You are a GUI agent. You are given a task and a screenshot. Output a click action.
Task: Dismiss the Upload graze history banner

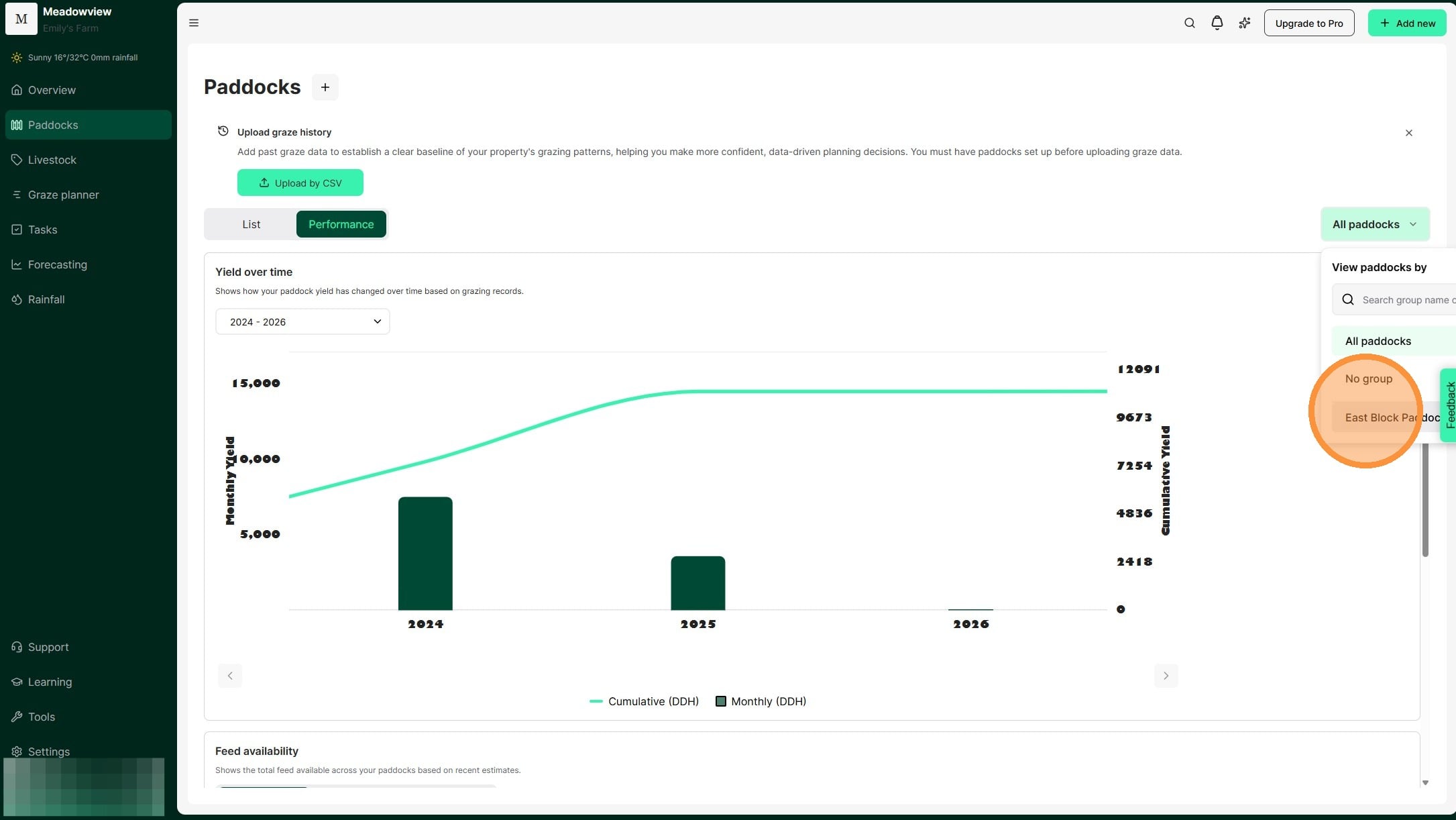click(x=1408, y=133)
